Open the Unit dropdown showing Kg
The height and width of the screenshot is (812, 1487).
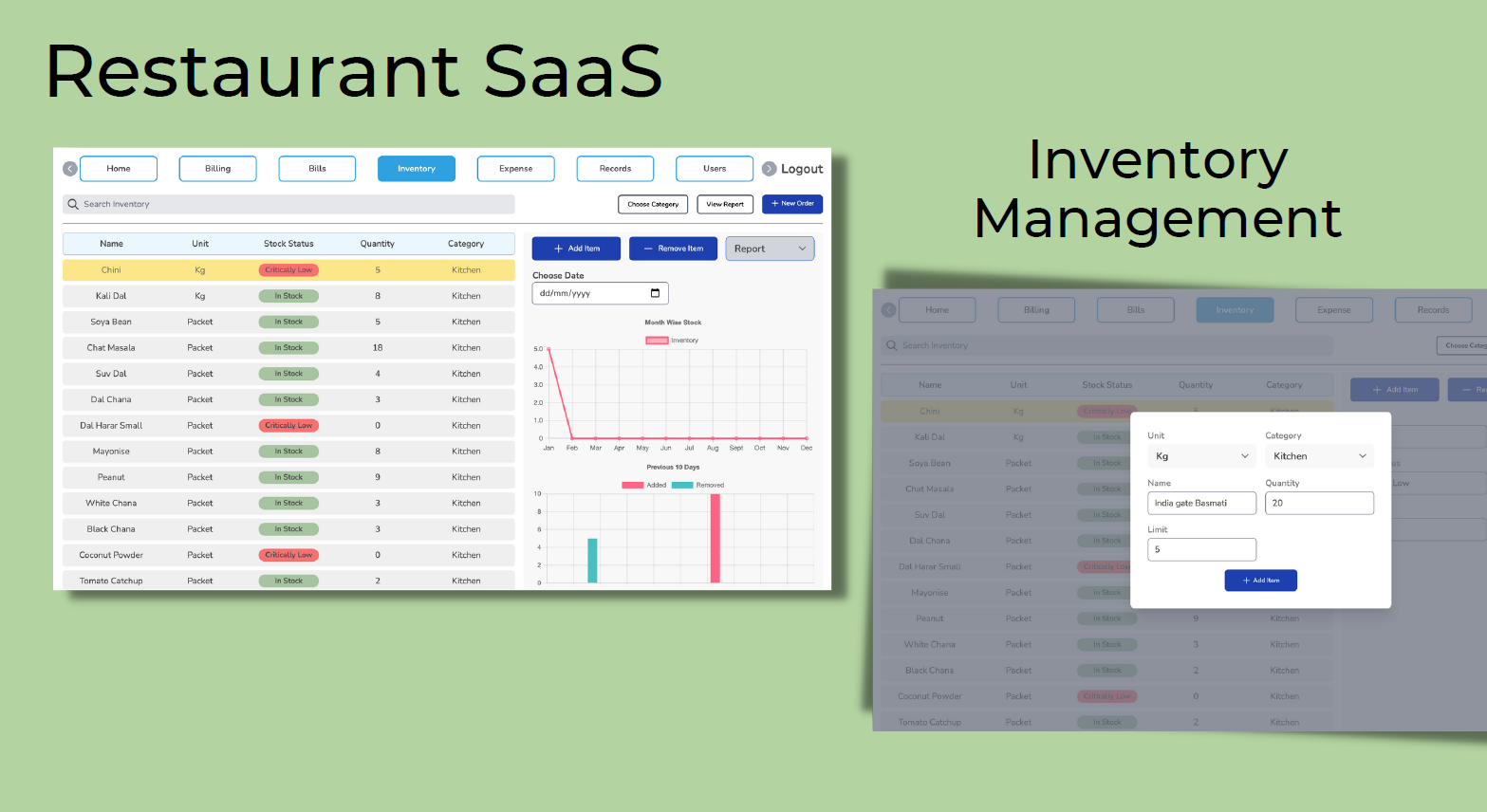1201,456
